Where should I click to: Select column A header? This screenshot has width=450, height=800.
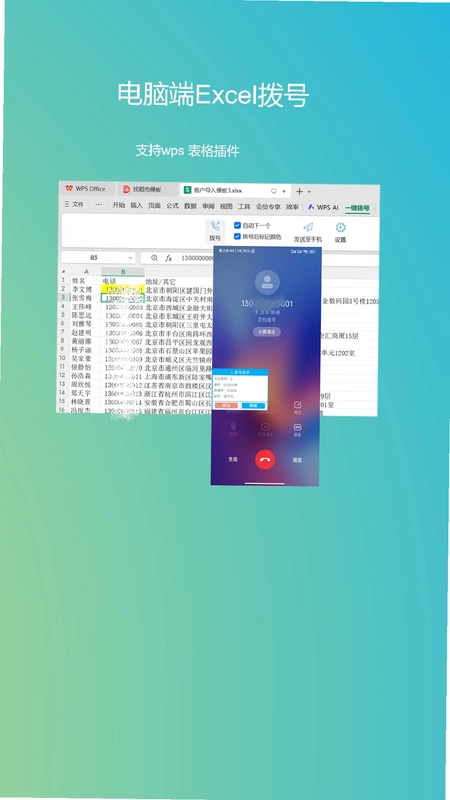(x=86, y=271)
